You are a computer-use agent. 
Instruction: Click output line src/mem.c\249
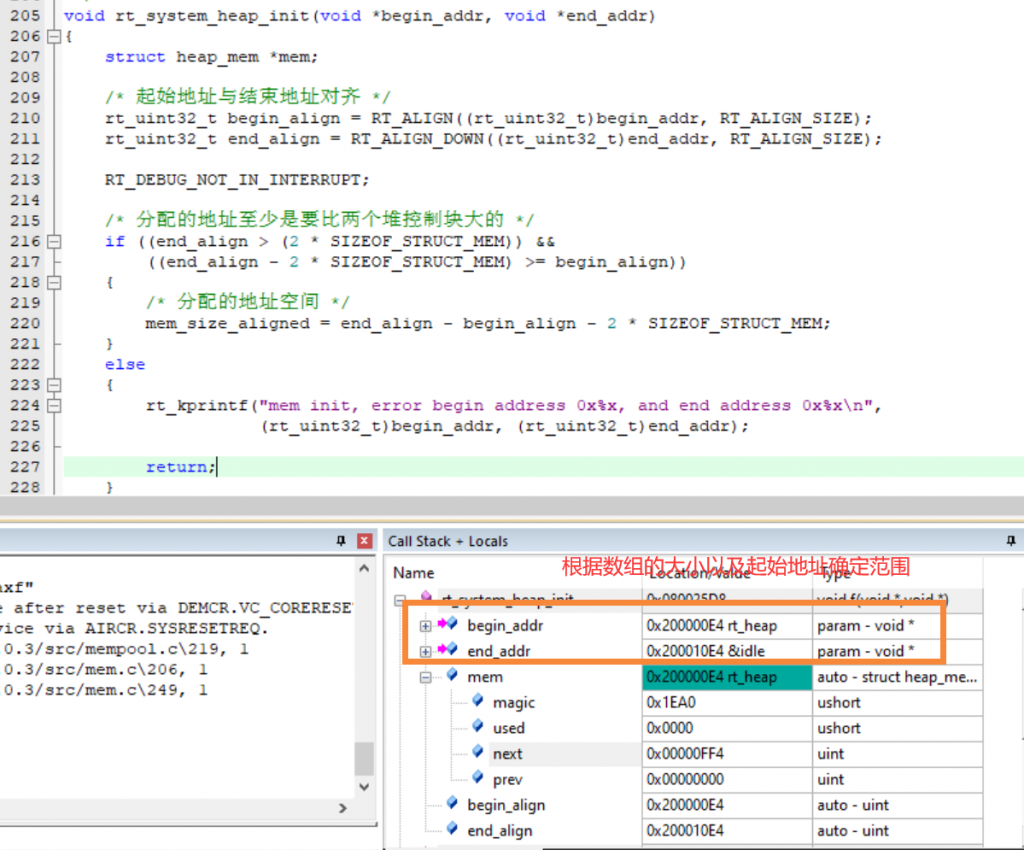pyautogui.click(x=106, y=689)
